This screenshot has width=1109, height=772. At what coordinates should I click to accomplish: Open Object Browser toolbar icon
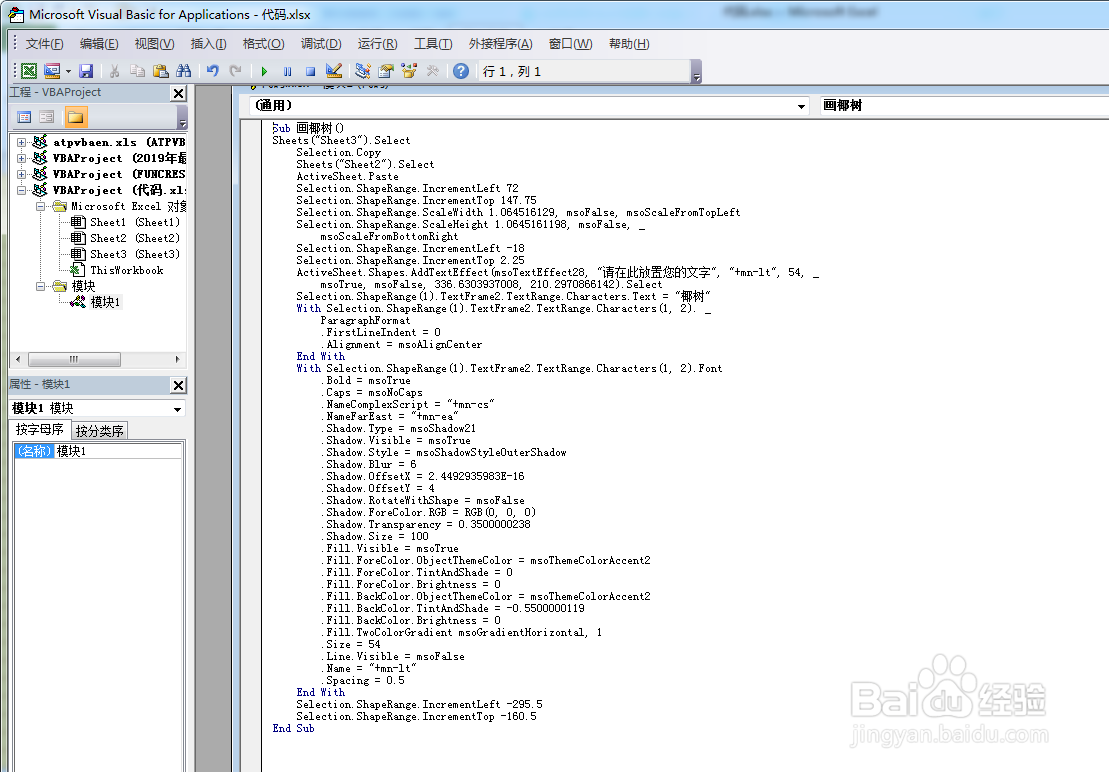coord(409,71)
